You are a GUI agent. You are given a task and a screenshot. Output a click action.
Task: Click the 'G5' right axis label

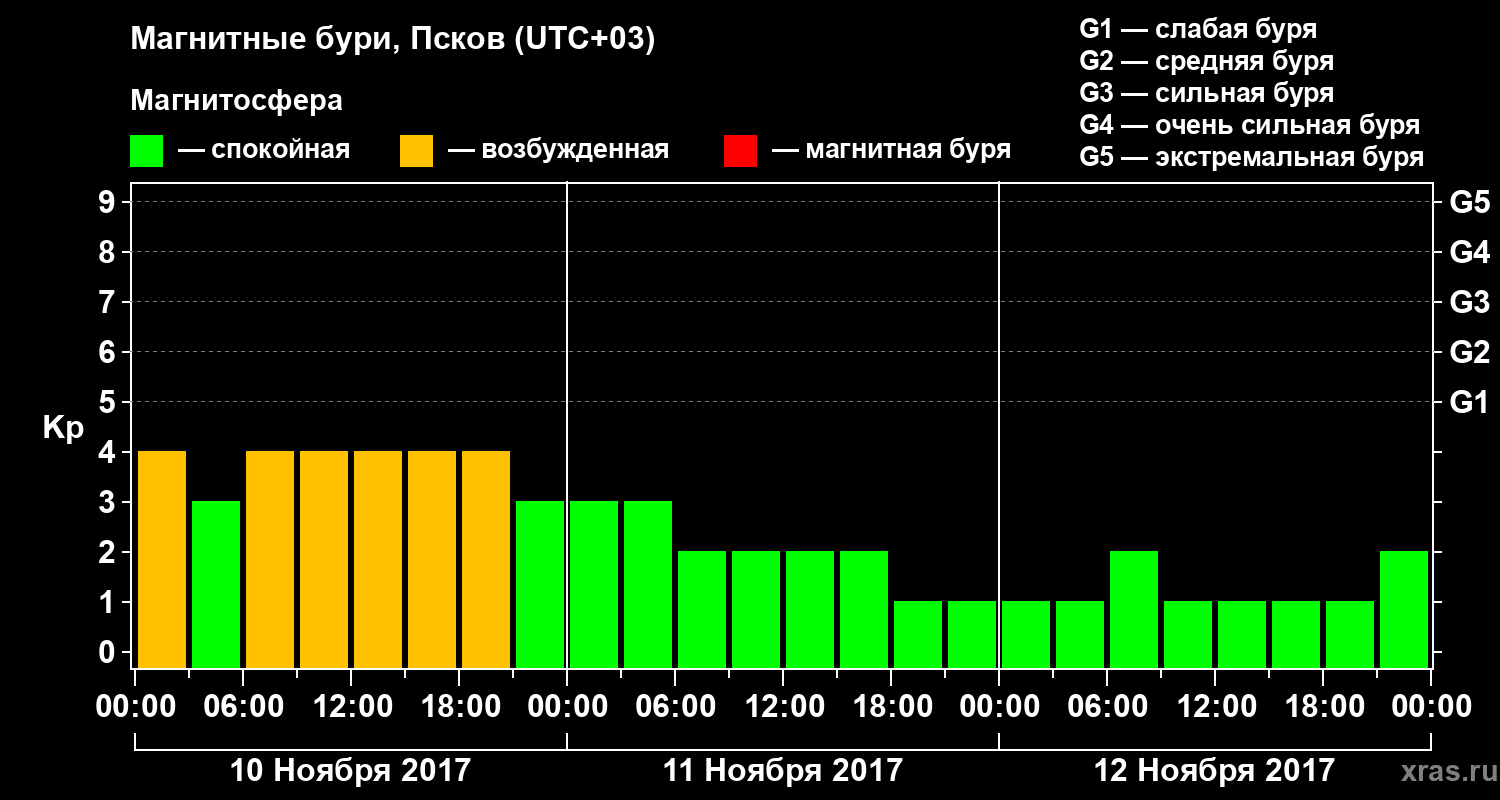click(x=1469, y=202)
